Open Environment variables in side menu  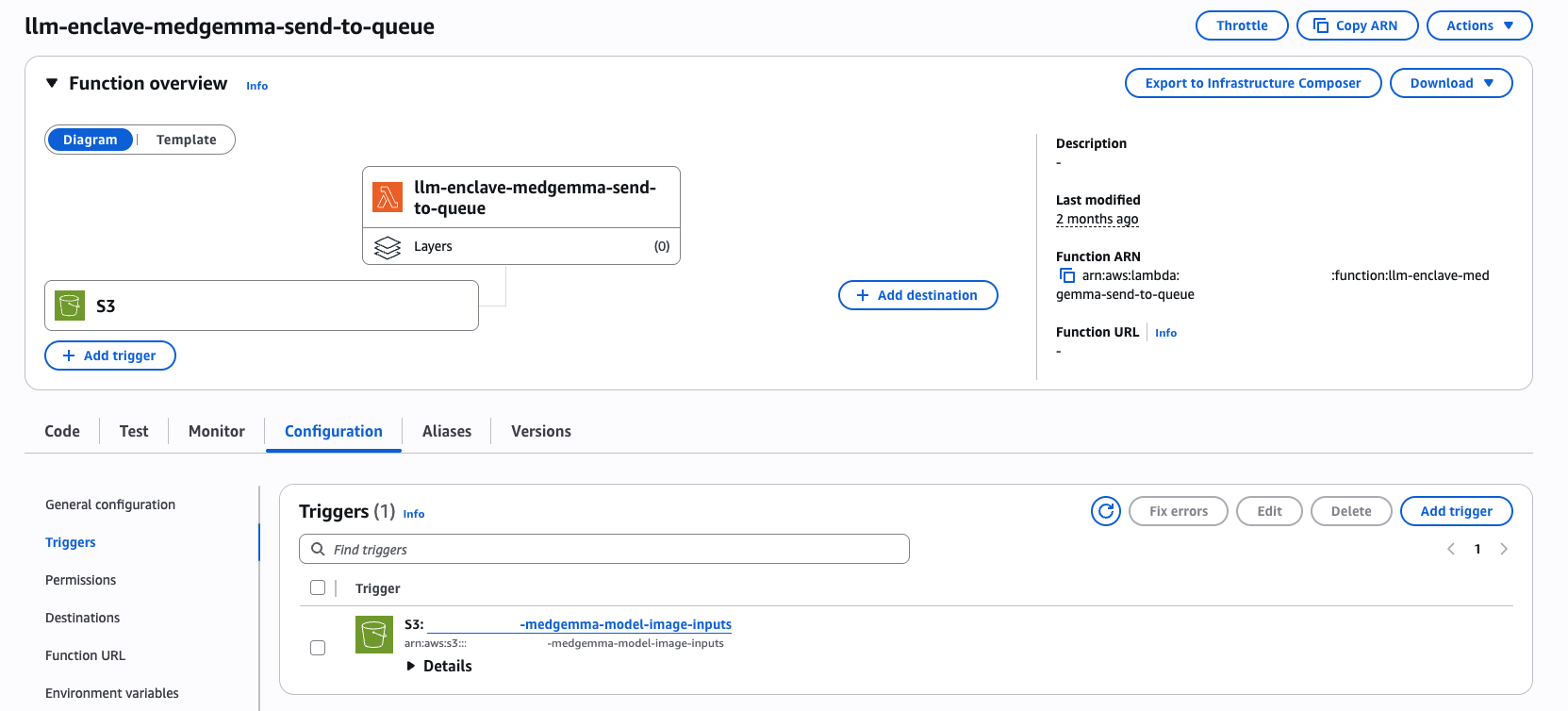[x=112, y=693]
